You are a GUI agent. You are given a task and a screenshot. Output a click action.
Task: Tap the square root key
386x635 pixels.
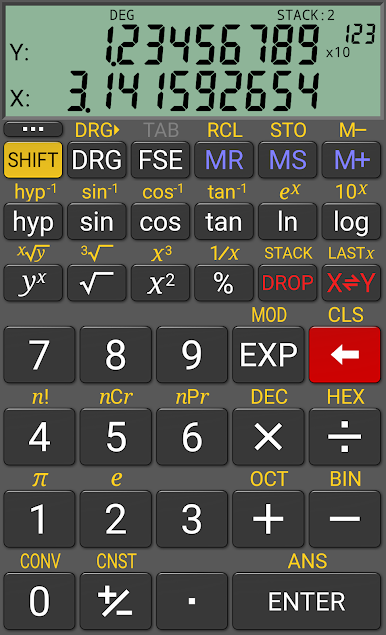click(96, 283)
